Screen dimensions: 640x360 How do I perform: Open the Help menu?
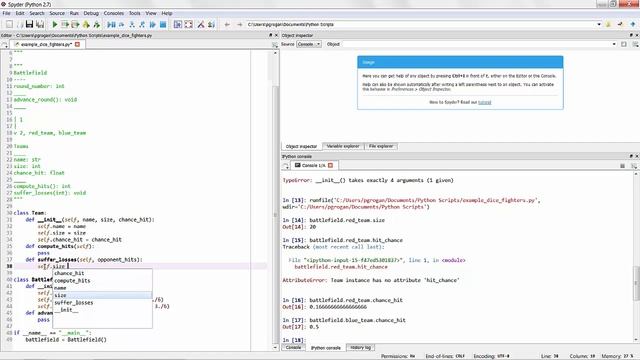(x=167, y=13)
